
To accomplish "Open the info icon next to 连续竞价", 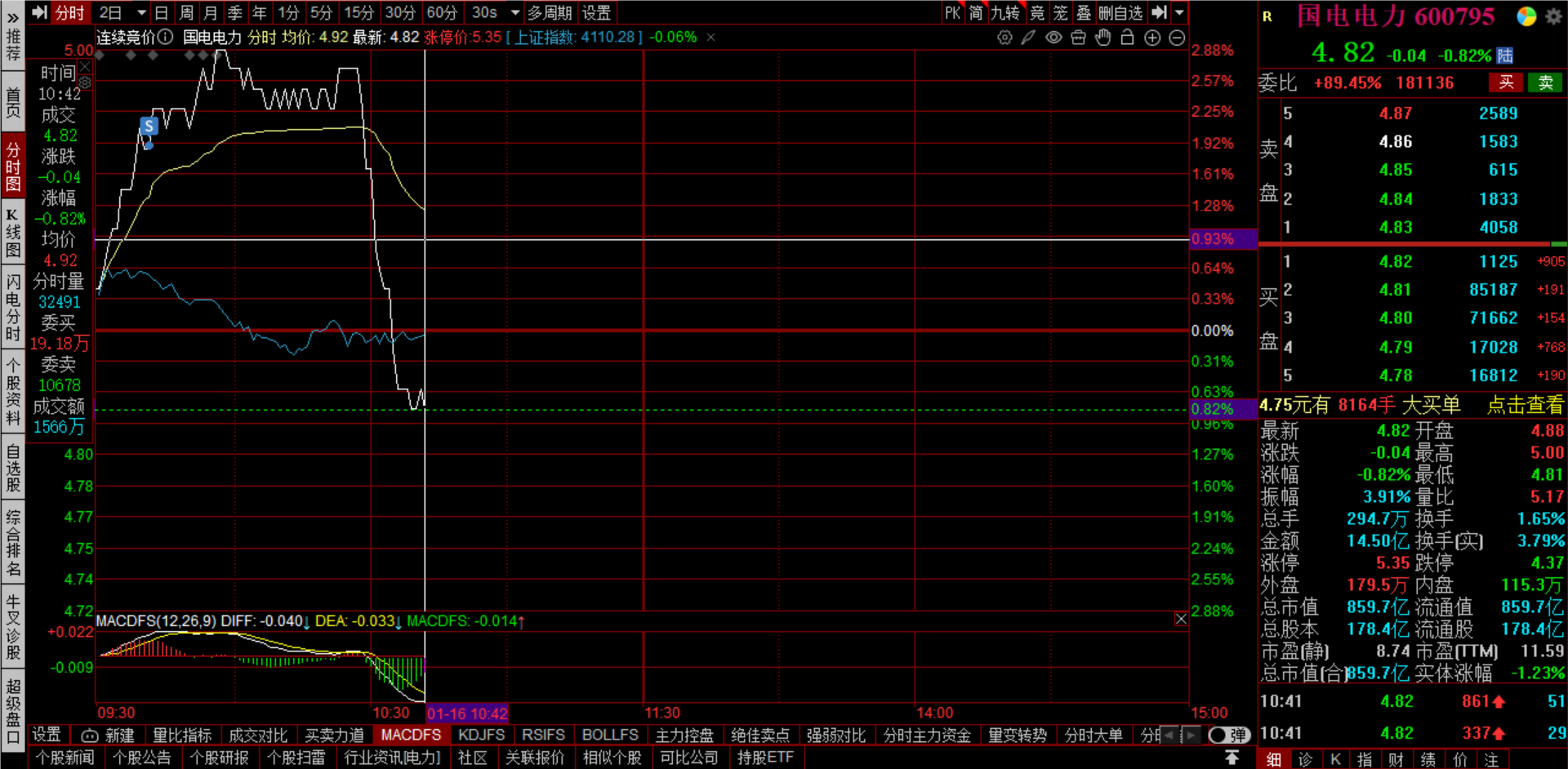I will (x=166, y=37).
